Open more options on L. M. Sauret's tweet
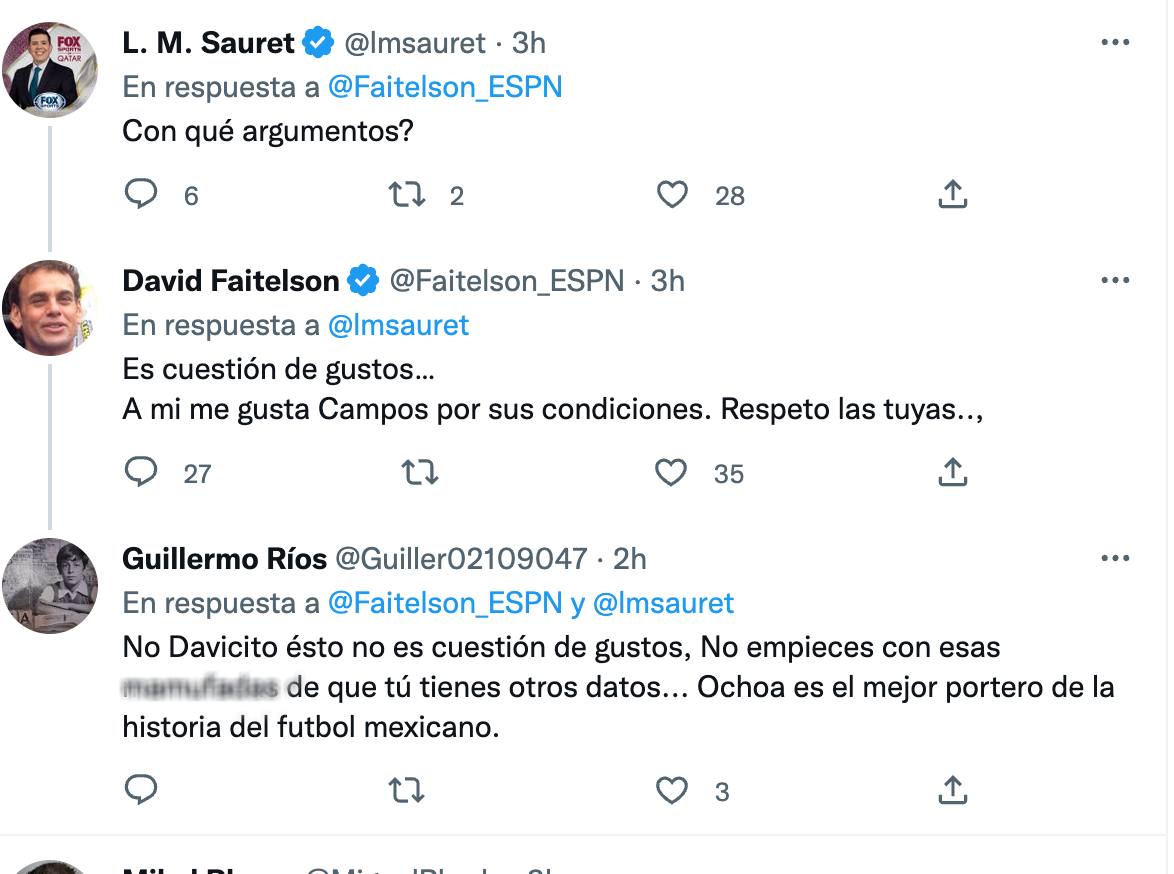 (1115, 43)
